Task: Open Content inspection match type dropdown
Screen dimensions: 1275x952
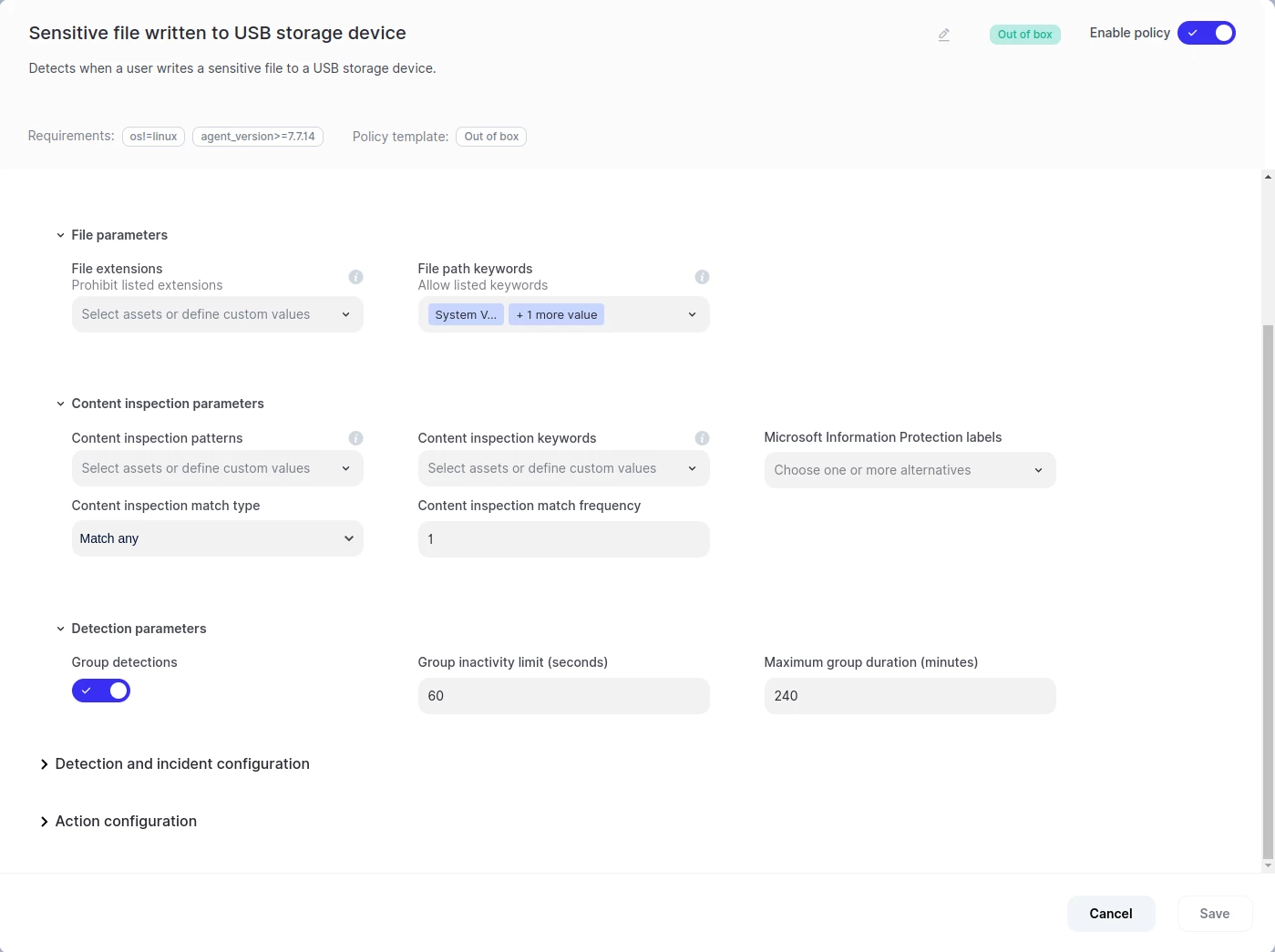Action: coord(217,538)
